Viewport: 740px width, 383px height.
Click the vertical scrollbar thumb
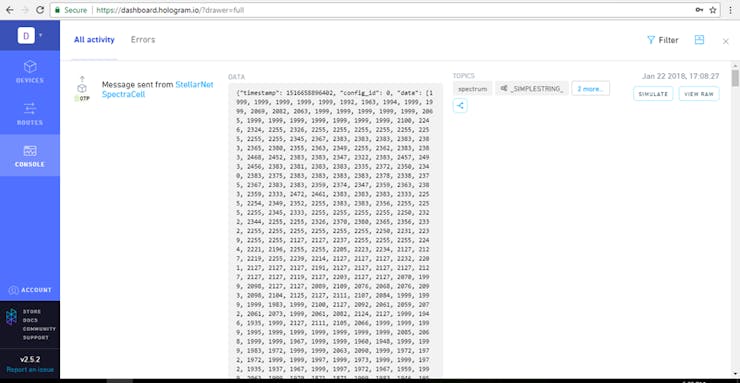[735, 78]
